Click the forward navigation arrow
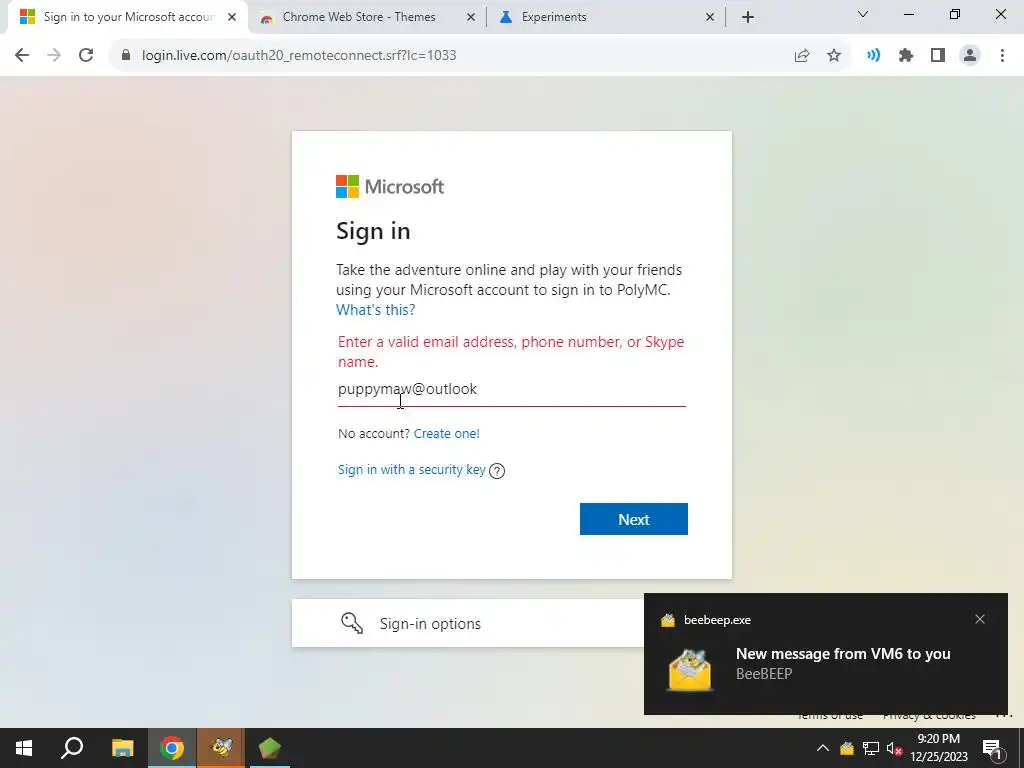 54,56
